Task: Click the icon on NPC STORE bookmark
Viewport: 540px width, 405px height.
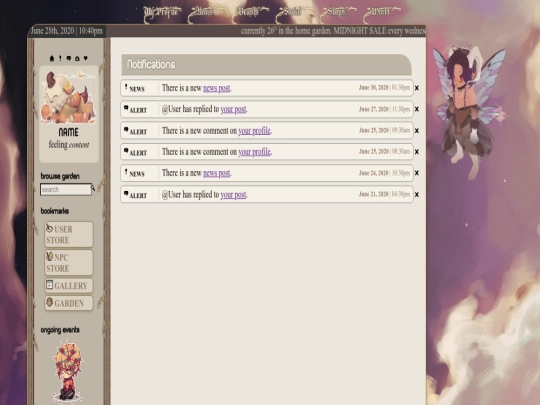Action: (x=49, y=256)
